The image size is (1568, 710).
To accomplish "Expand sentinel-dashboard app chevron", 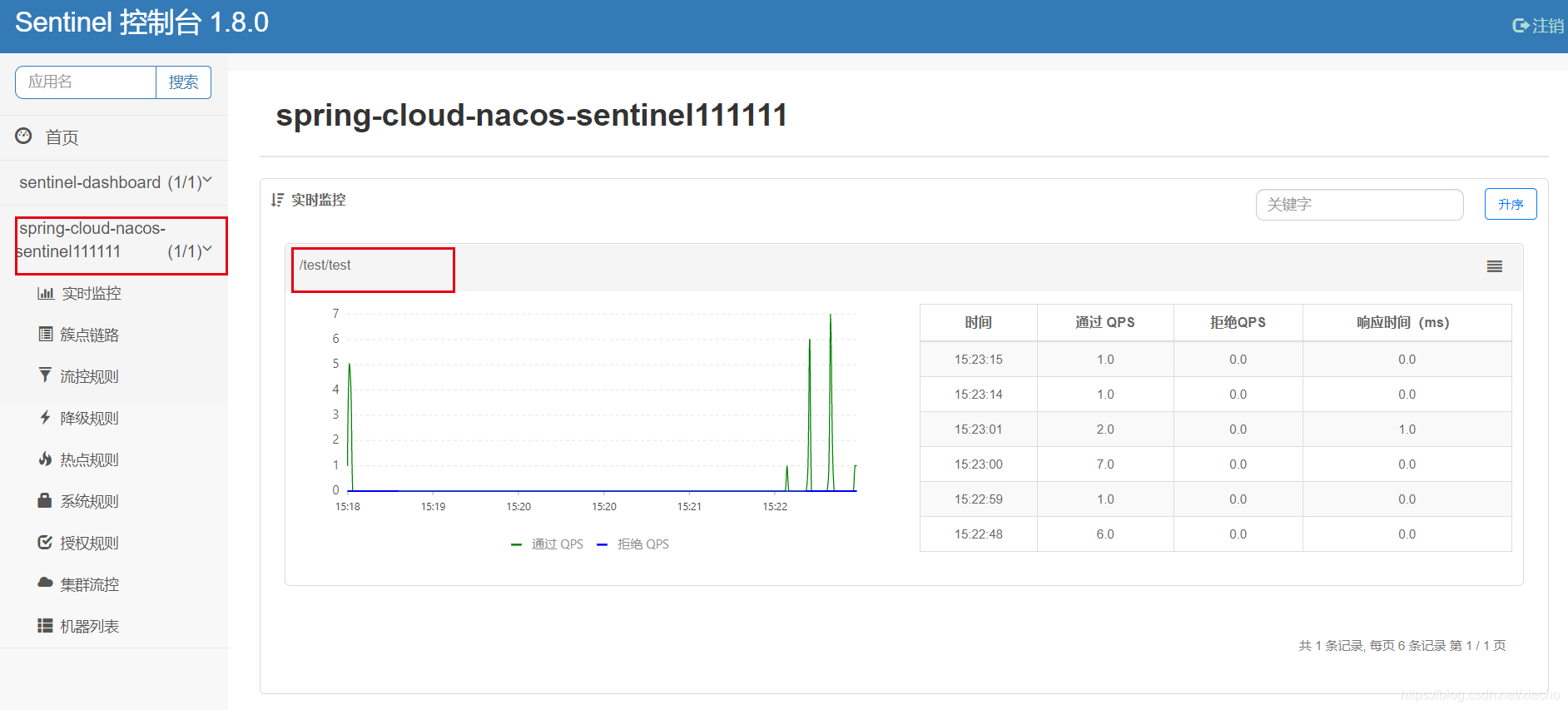I will tap(207, 180).
